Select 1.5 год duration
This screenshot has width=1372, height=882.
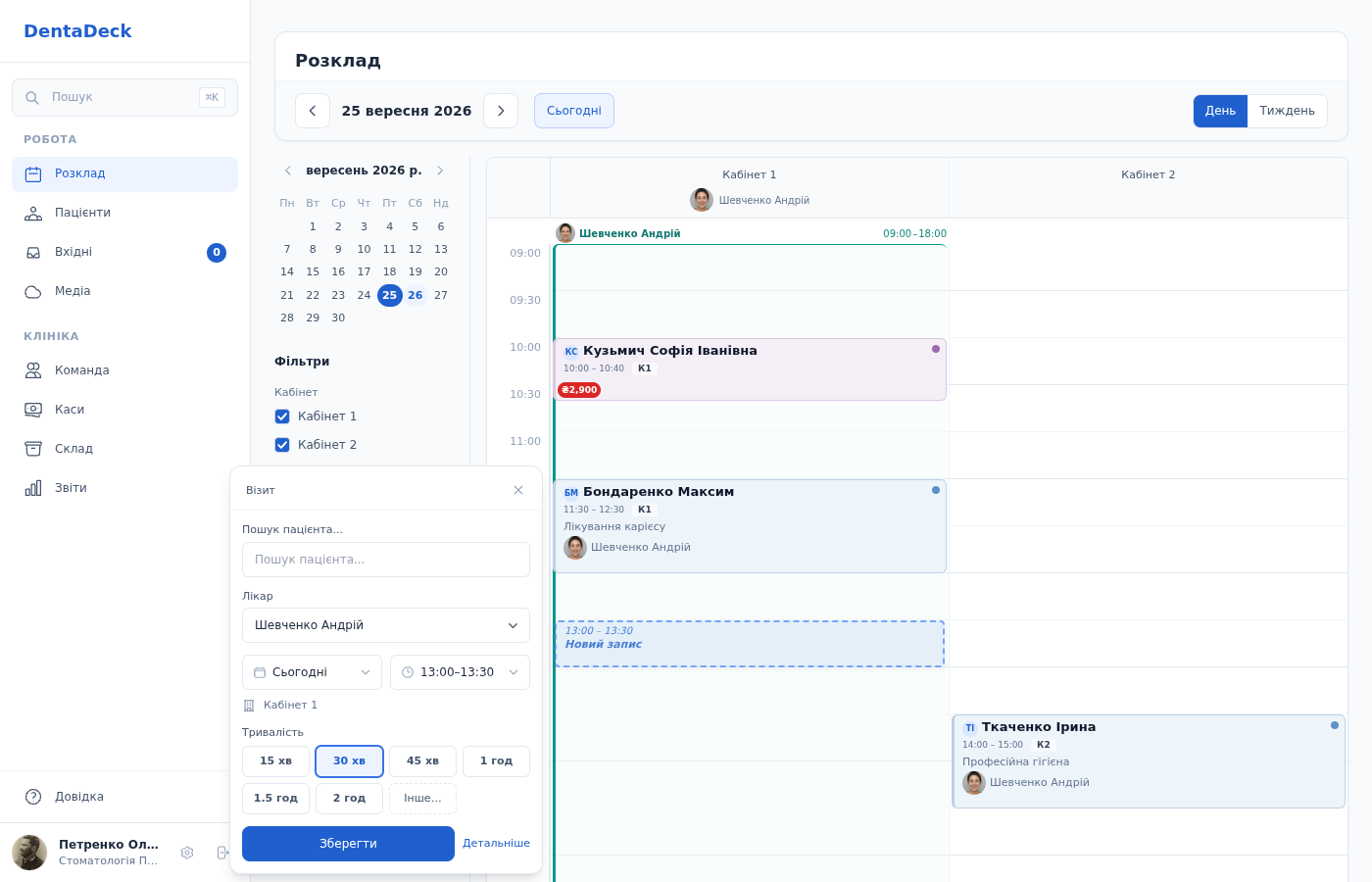[275, 799]
